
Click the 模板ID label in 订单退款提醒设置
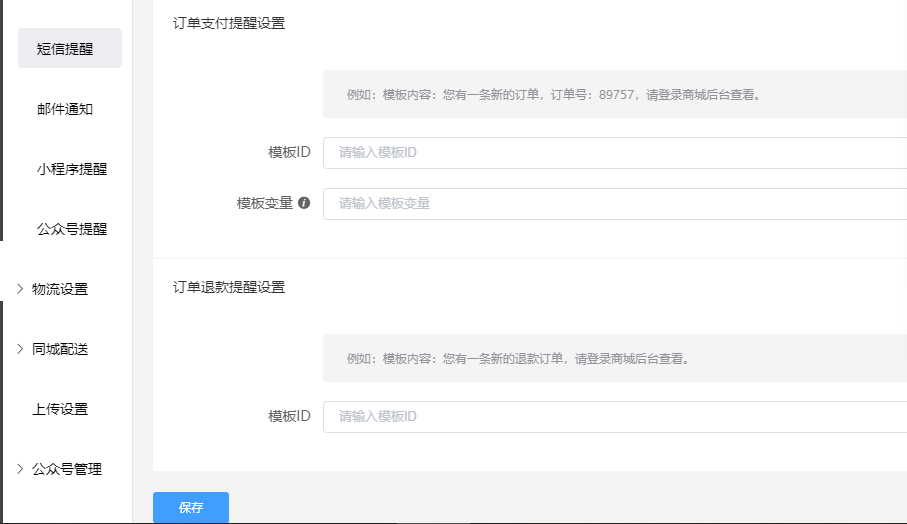289,416
